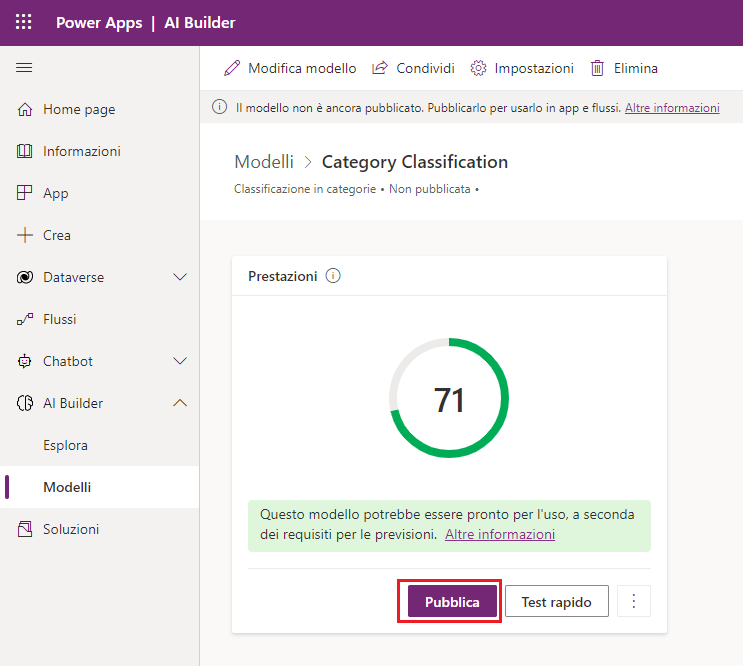
Task: Click the Classificazione in categorie label
Action: (305, 189)
